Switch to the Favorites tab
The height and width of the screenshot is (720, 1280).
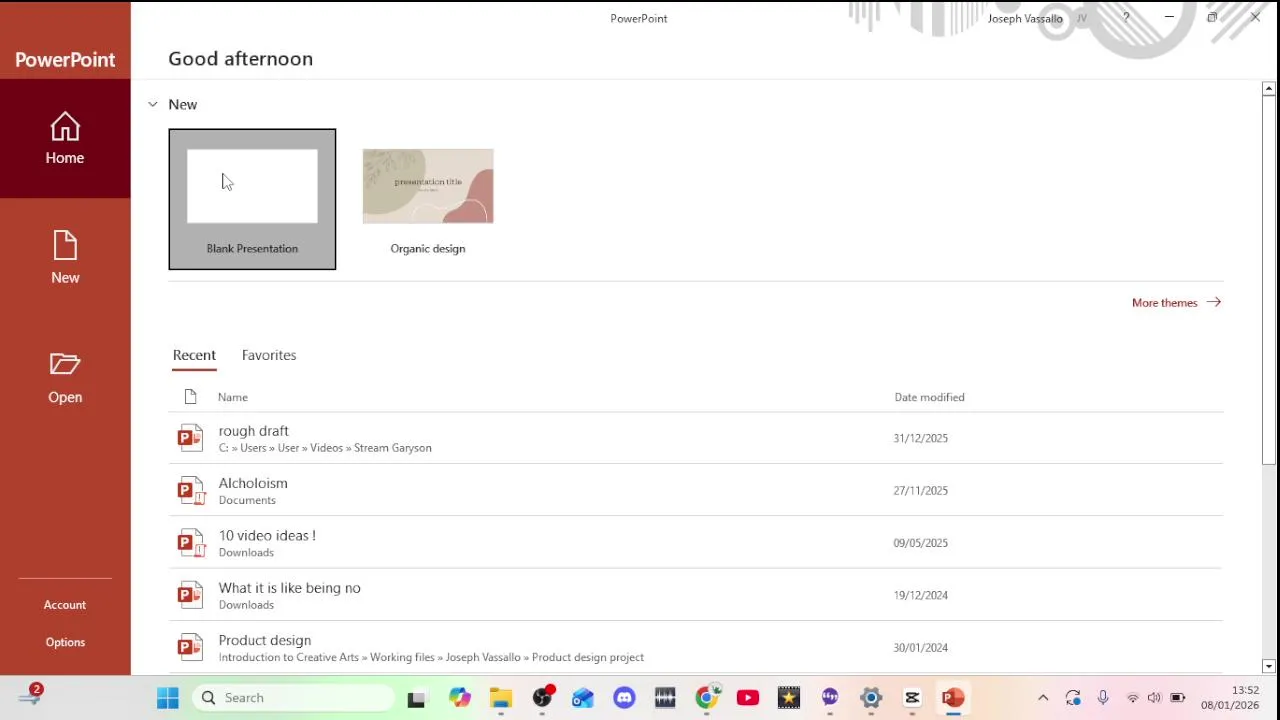click(269, 355)
